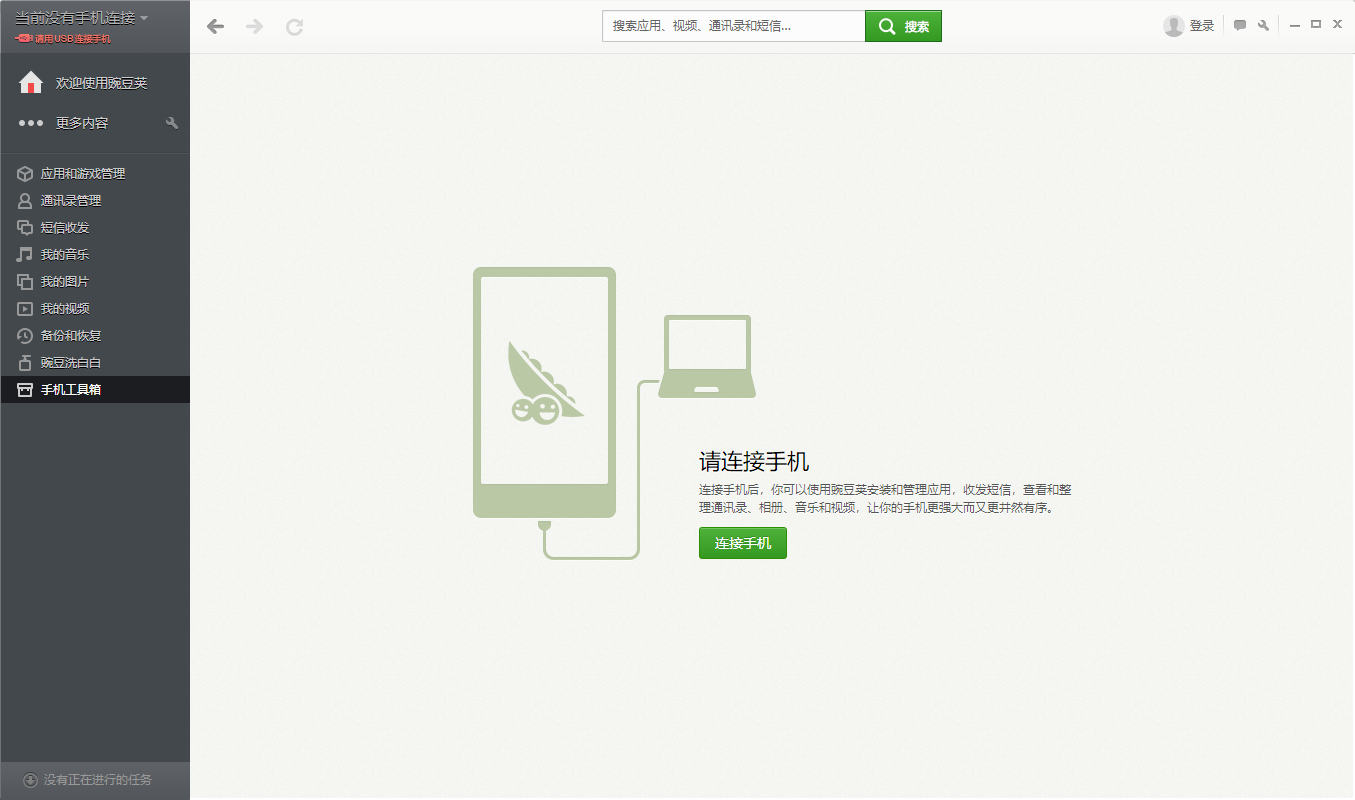Open the feedback chat bubble icon
This screenshot has height=800, width=1355.
pyautogui.click(x=1240, y=26)
